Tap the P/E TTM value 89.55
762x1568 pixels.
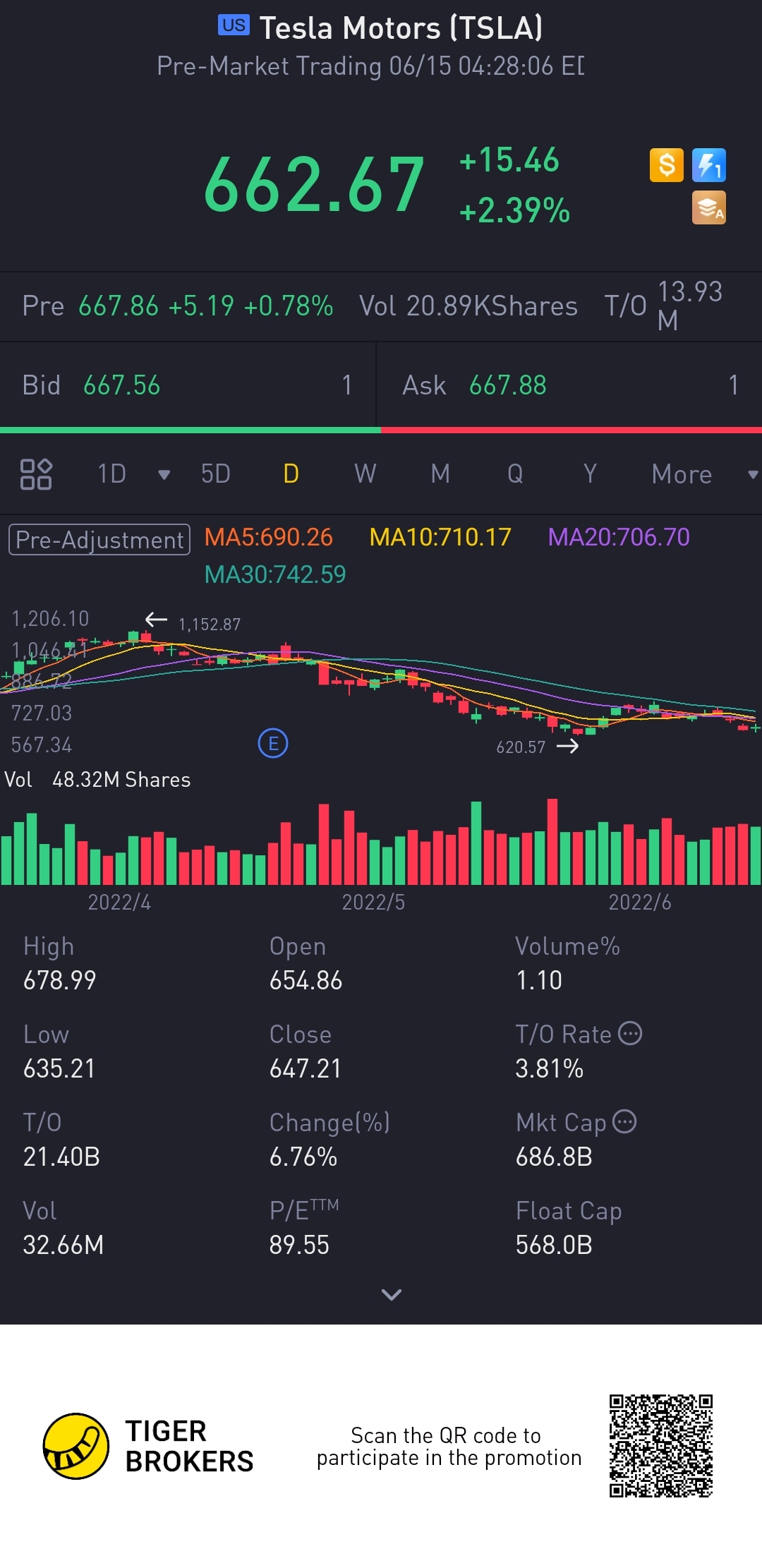click(x=299, y=1245)
